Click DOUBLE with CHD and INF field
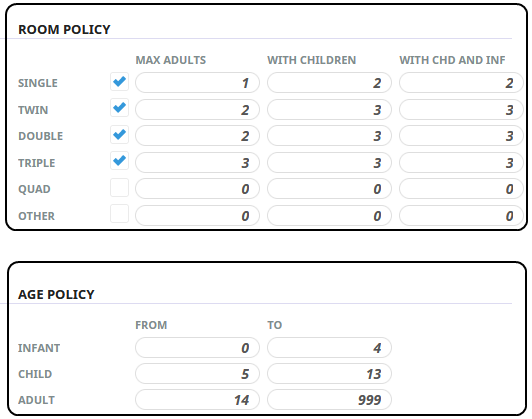Image resolution: width=532 pixels, height=419 pixels. click(x=461, y=136)
